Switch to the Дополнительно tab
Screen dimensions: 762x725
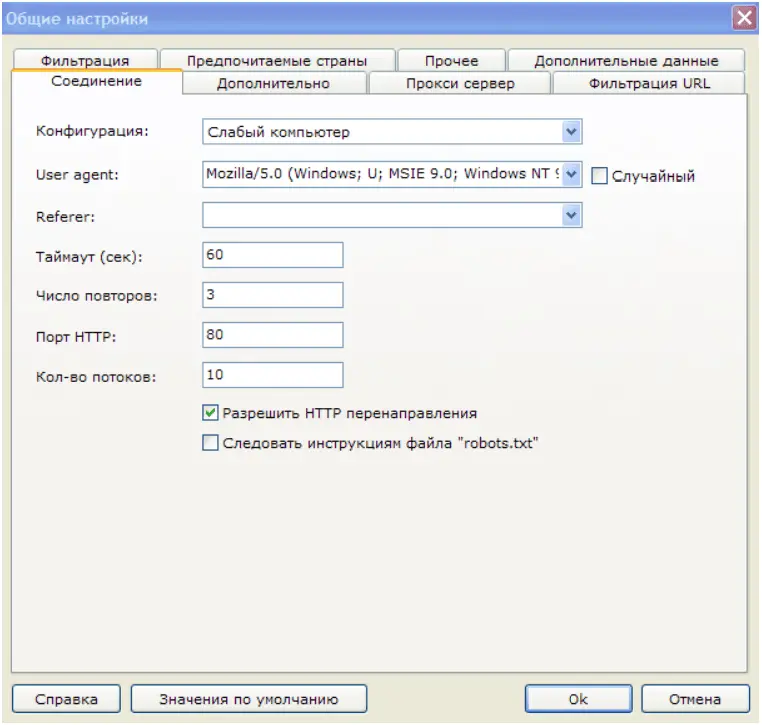pyautogui.click(x=273, y=84)
